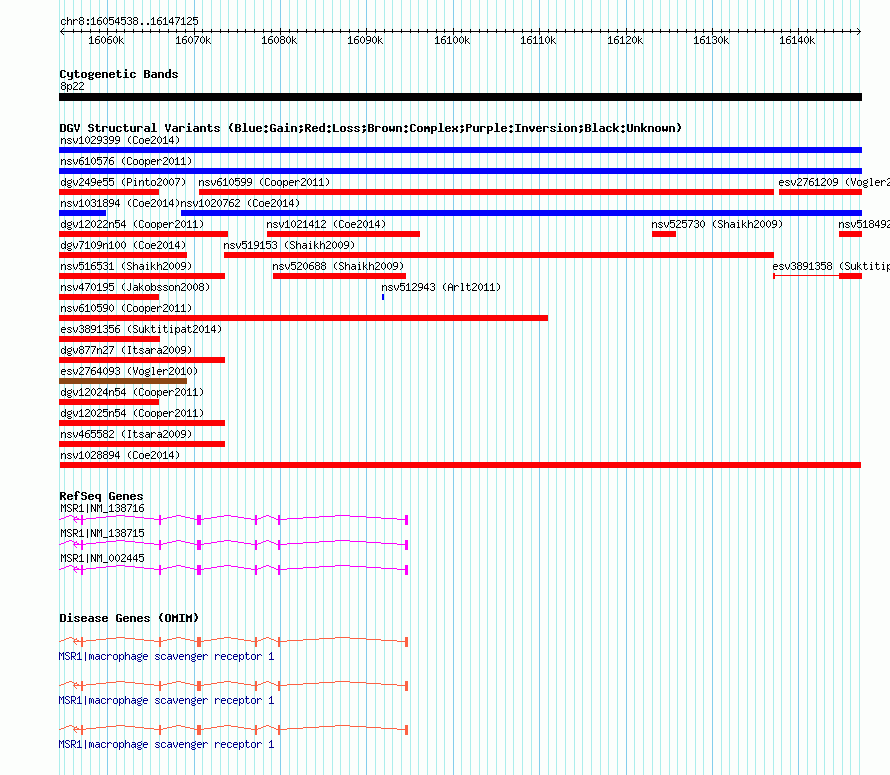This screenshot has width=890, height=775.
Task: Select the 16100k ruler tick label
Action: (x=452, y=40)
